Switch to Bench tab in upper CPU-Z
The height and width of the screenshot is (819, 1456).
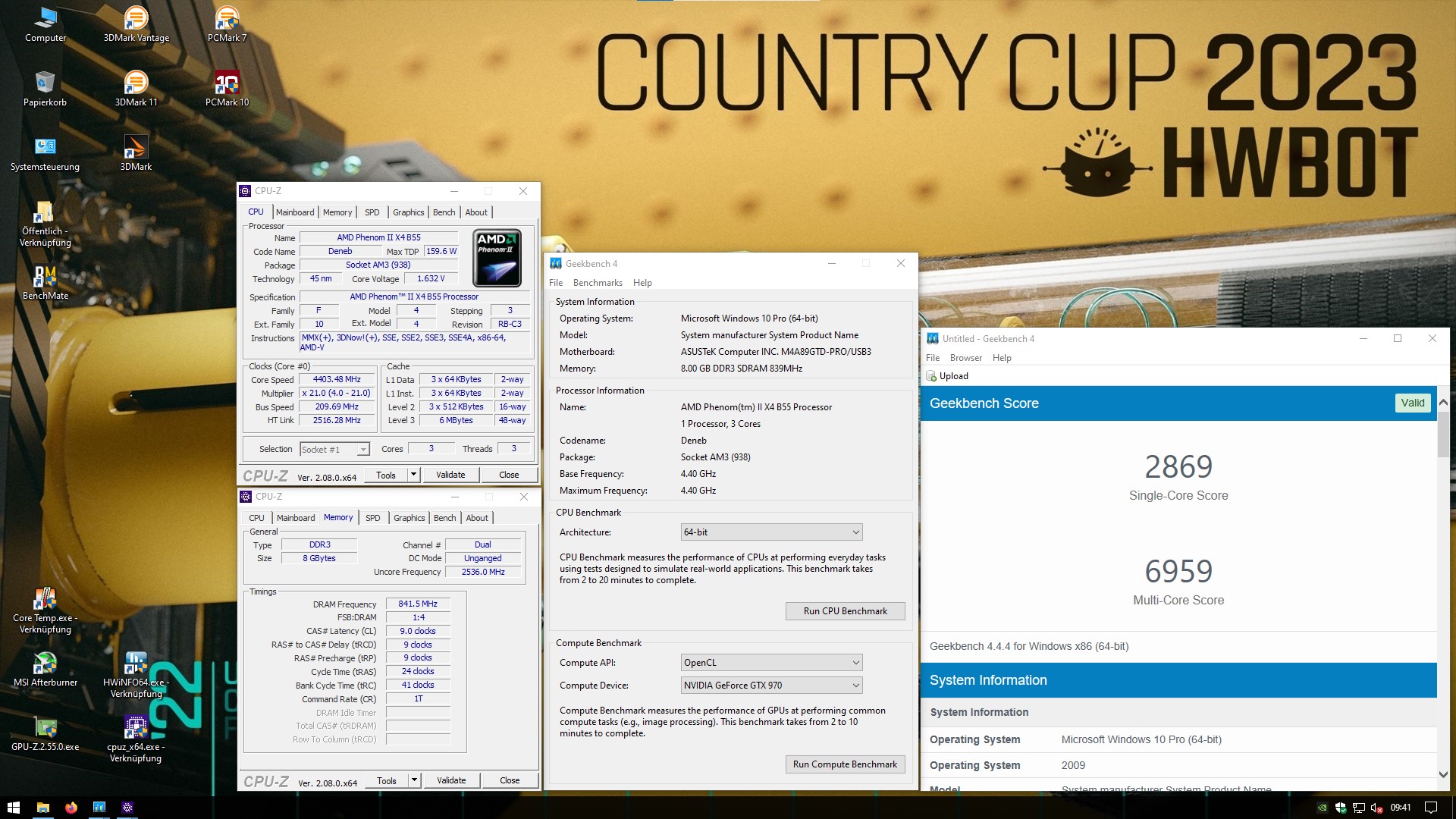444,212
